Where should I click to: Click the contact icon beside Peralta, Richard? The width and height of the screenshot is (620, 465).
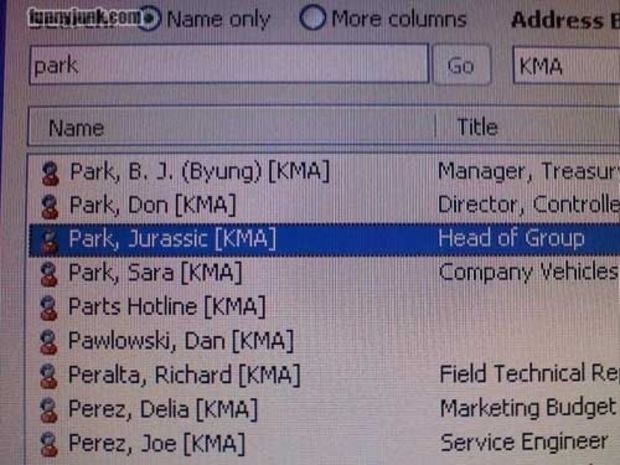tap(48, 375)
